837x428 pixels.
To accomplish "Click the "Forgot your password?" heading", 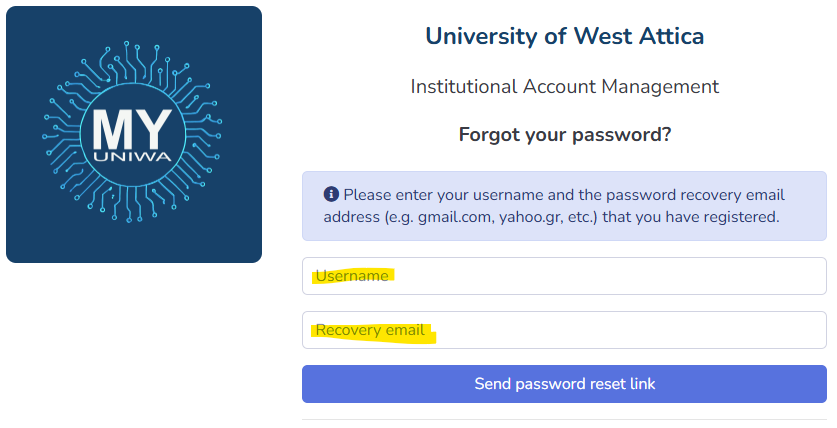I will (x=564, y=134).
